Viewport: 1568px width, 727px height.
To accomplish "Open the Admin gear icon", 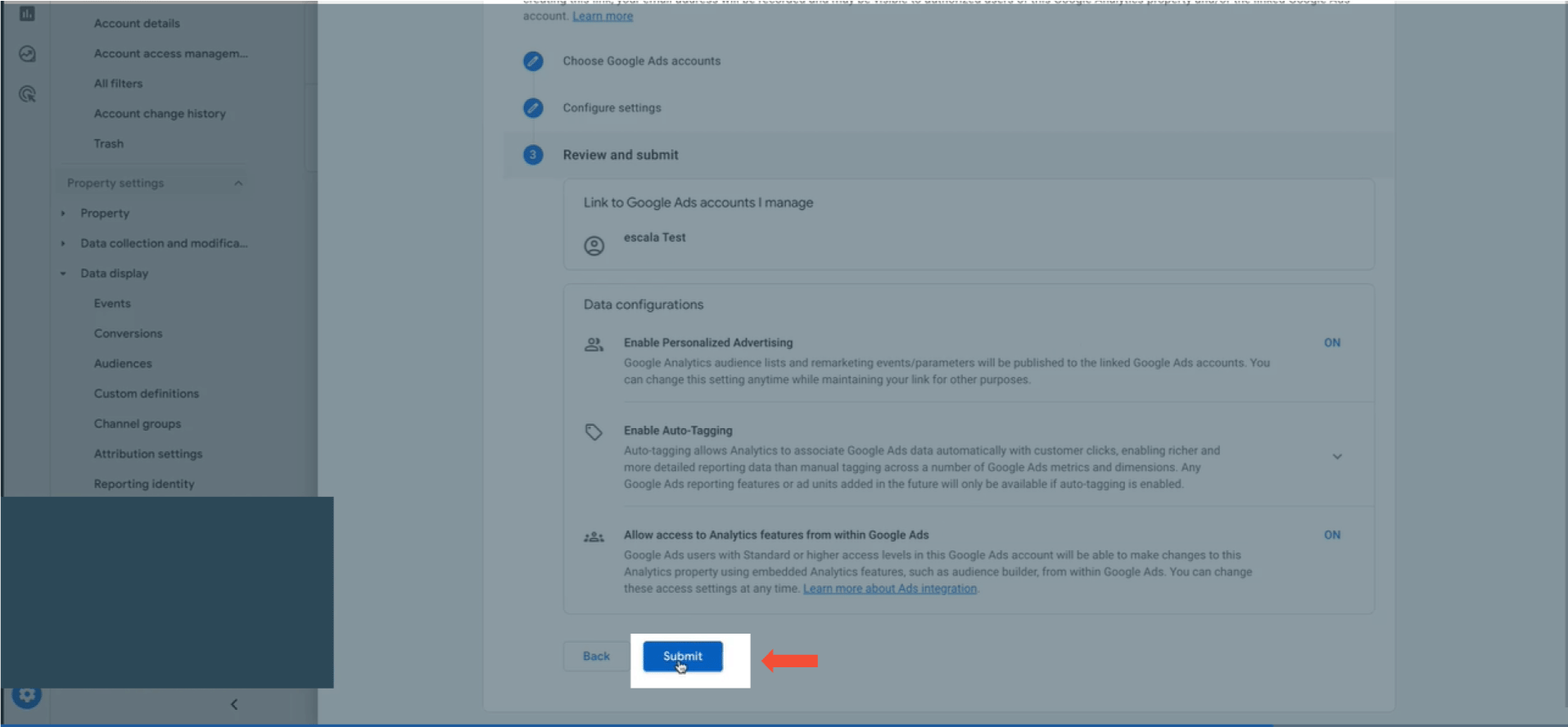I will [27, 696].
